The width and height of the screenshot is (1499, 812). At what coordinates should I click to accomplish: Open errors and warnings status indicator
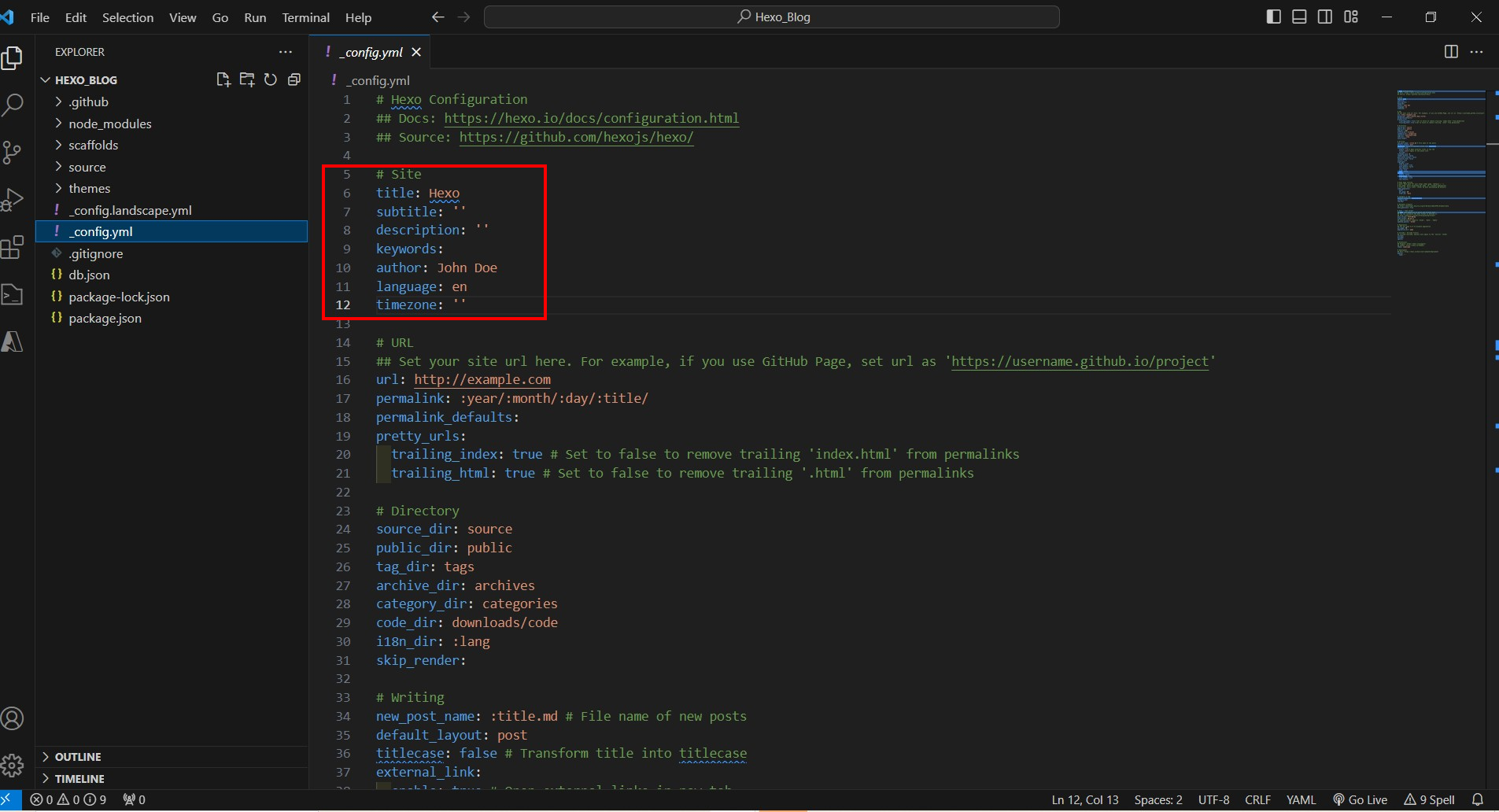pos(68,800)
